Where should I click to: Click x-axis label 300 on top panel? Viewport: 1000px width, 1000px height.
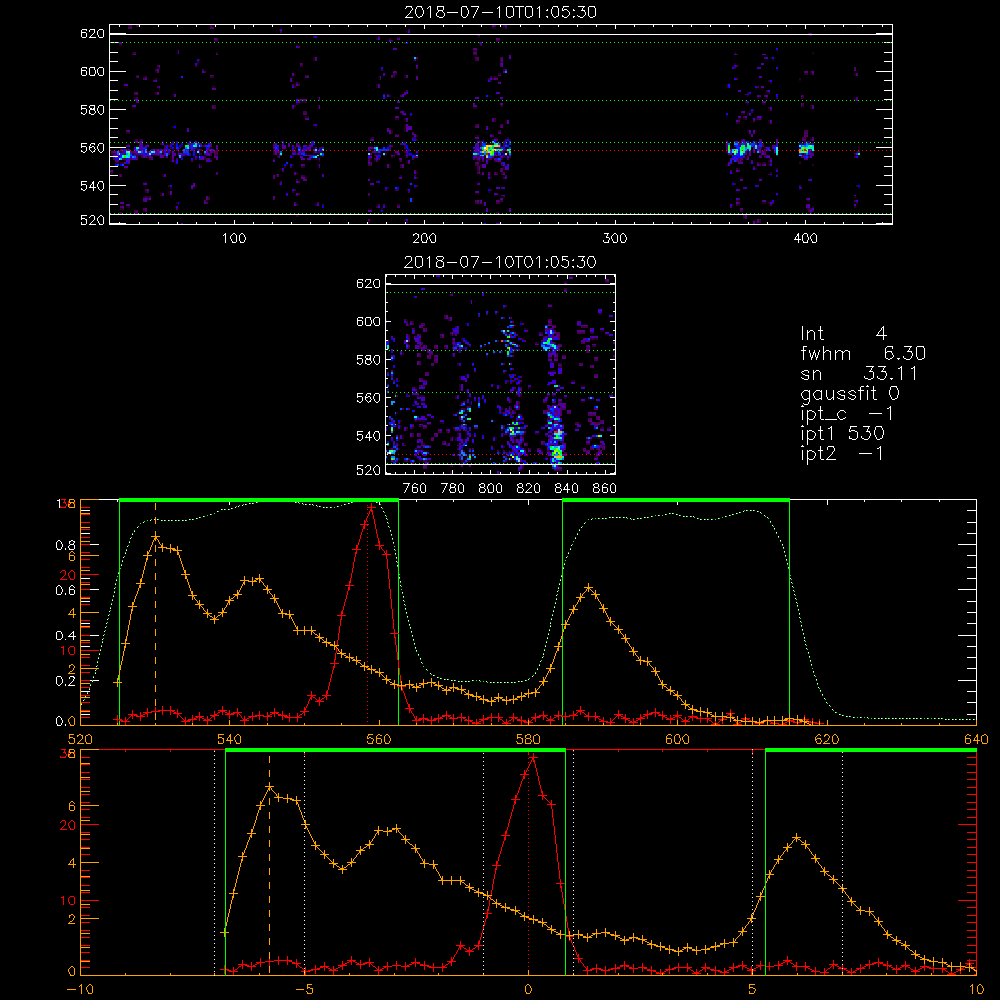tap(615, 239)
